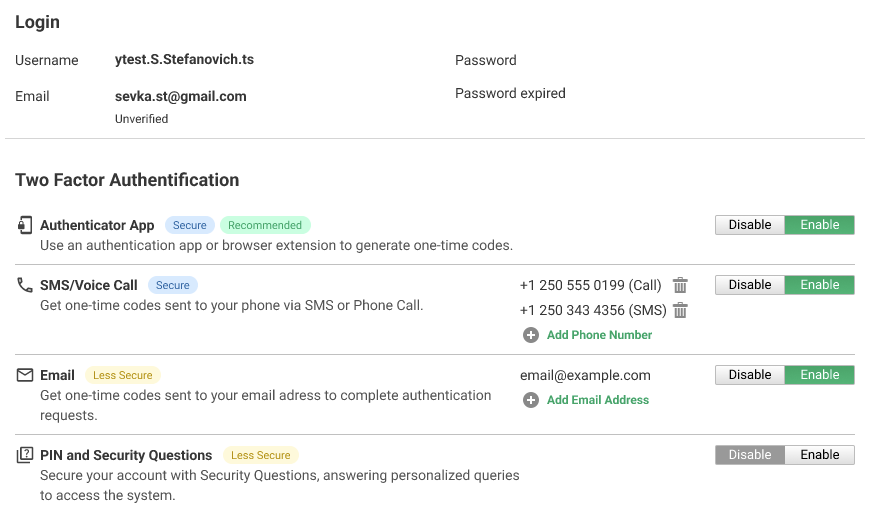
Task: Click the PIN and Security Questions icon
Action: pos(25,455)
